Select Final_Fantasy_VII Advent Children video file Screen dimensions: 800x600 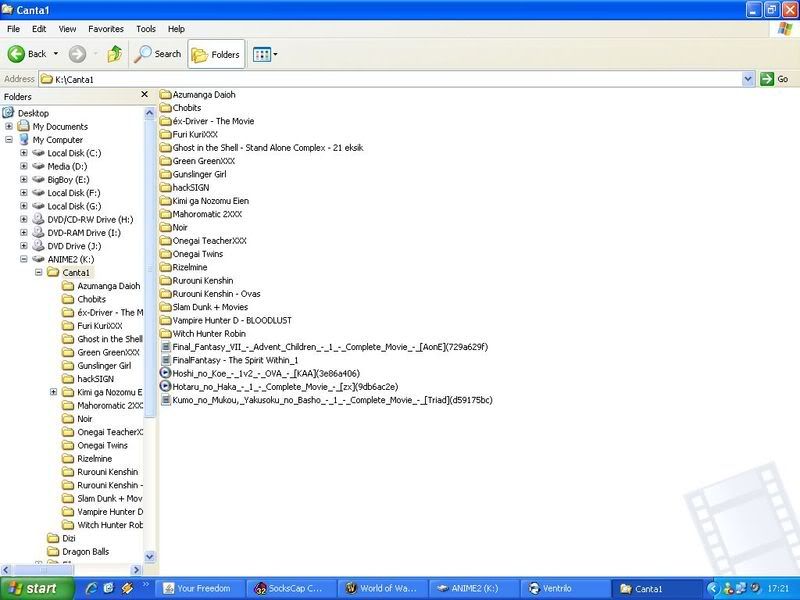tap(324, 346)
